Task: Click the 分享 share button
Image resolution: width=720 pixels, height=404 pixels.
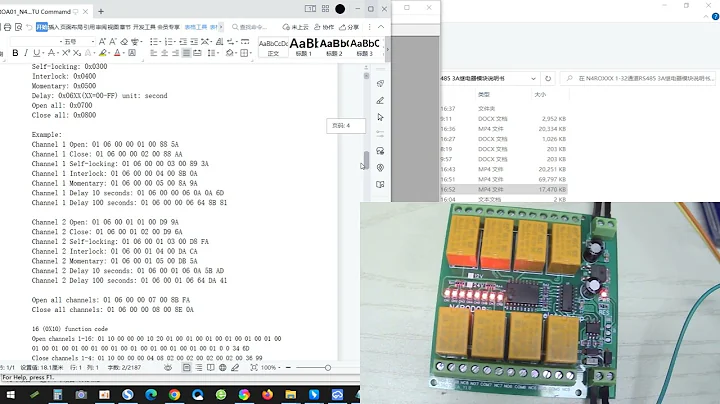Action: pyautogui.click(x=349, y=27)
